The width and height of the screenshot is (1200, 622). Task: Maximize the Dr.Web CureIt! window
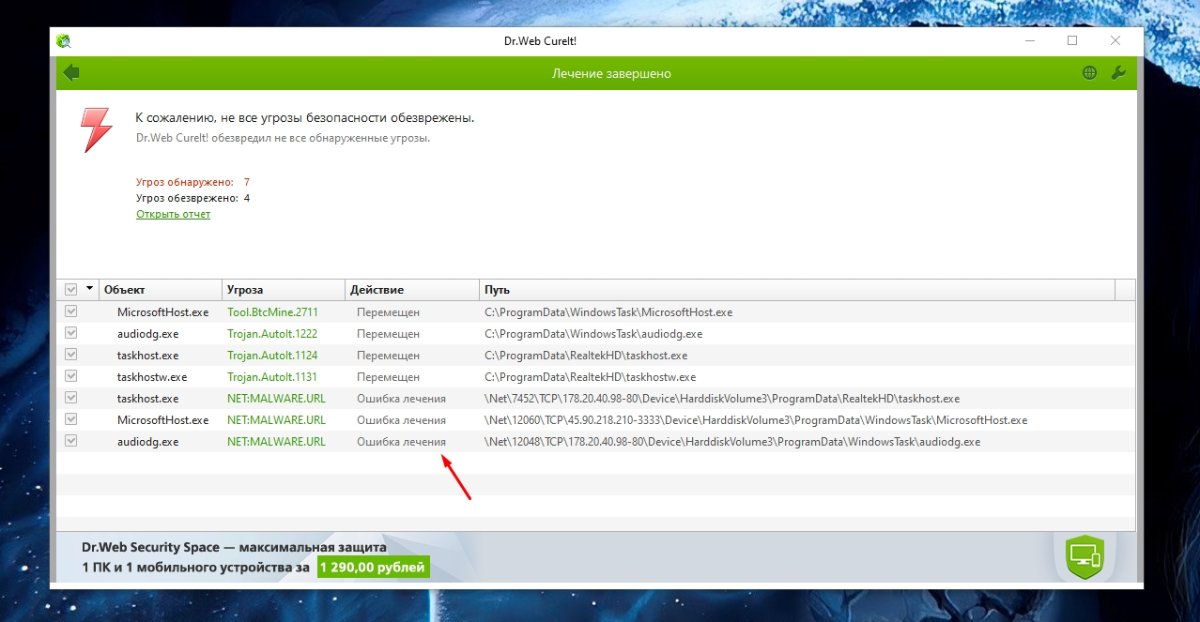tap(1072, 41)
